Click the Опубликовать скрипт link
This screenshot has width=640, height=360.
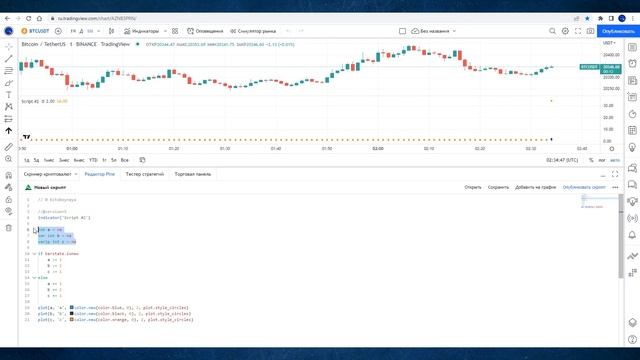584,187
